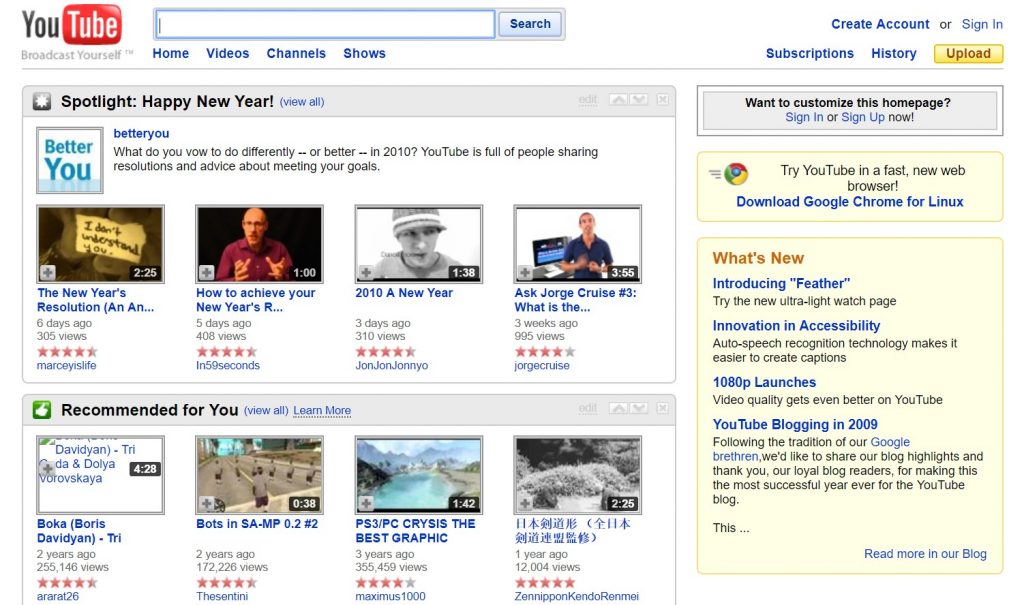Switch to the Shows tab
This screenshot has width=1024, height=605.
click(x=364, y=53)
